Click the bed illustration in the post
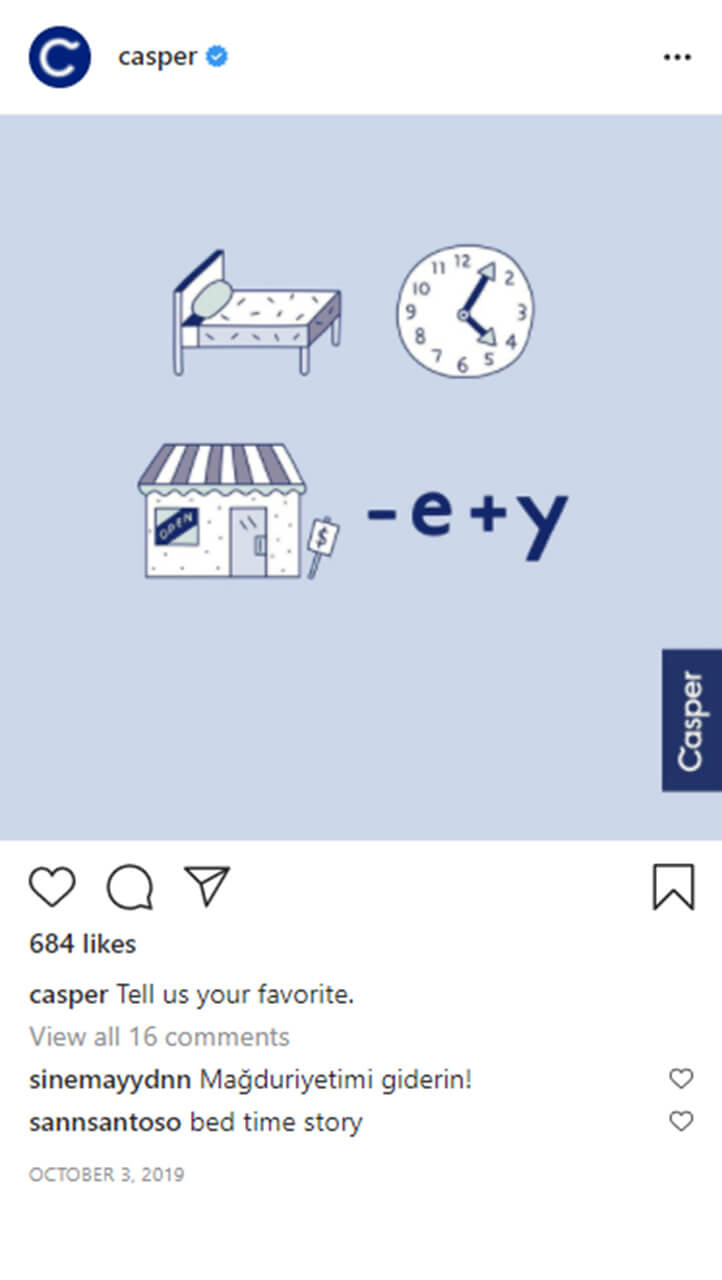This screenshot has width=722, height=1280. [x=258, y=313]
